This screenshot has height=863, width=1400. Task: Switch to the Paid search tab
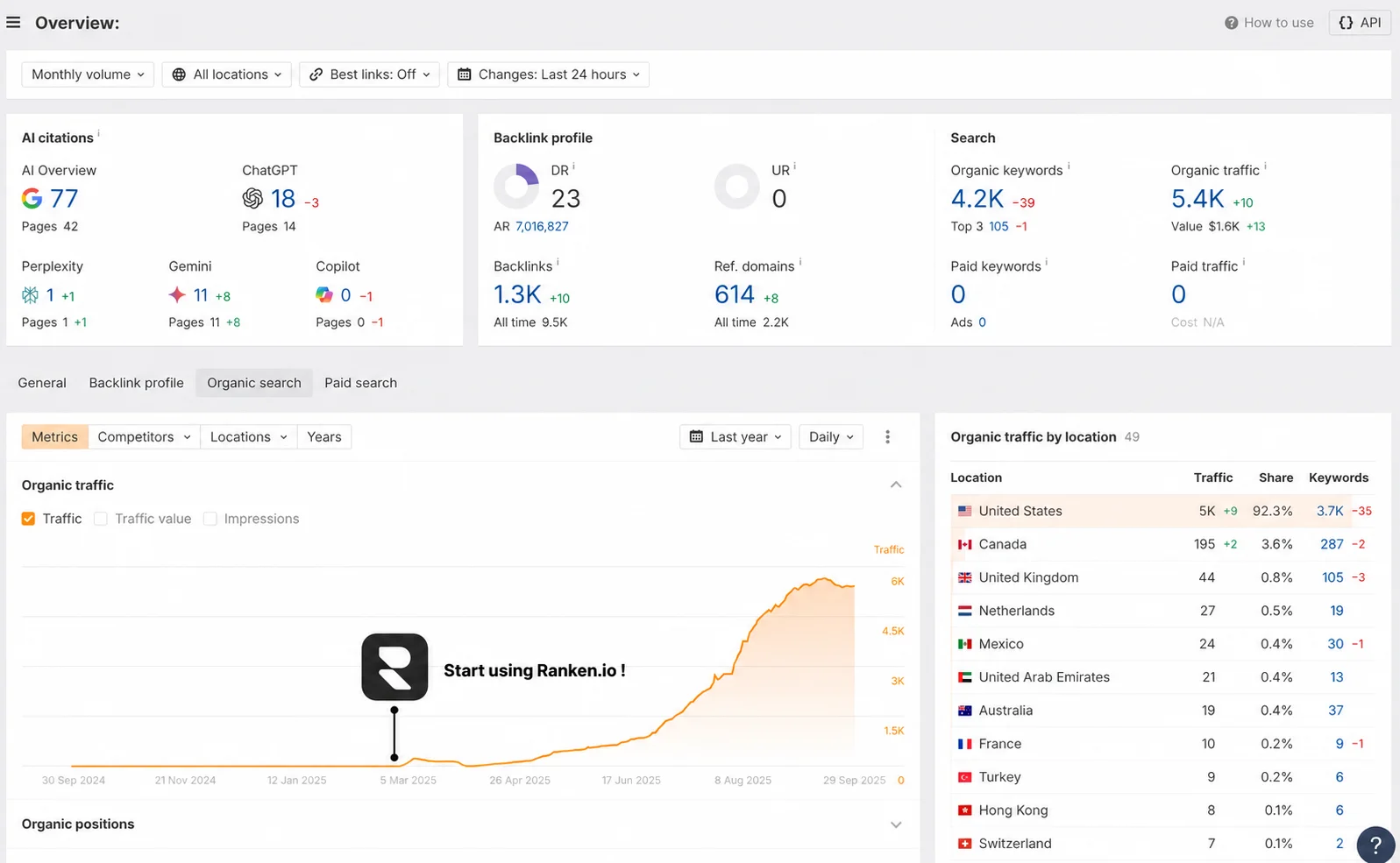[x=360, y=383]
